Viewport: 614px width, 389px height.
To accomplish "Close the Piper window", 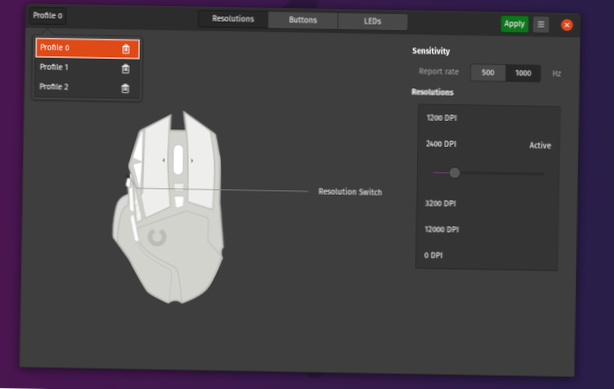I will point(567,25).
